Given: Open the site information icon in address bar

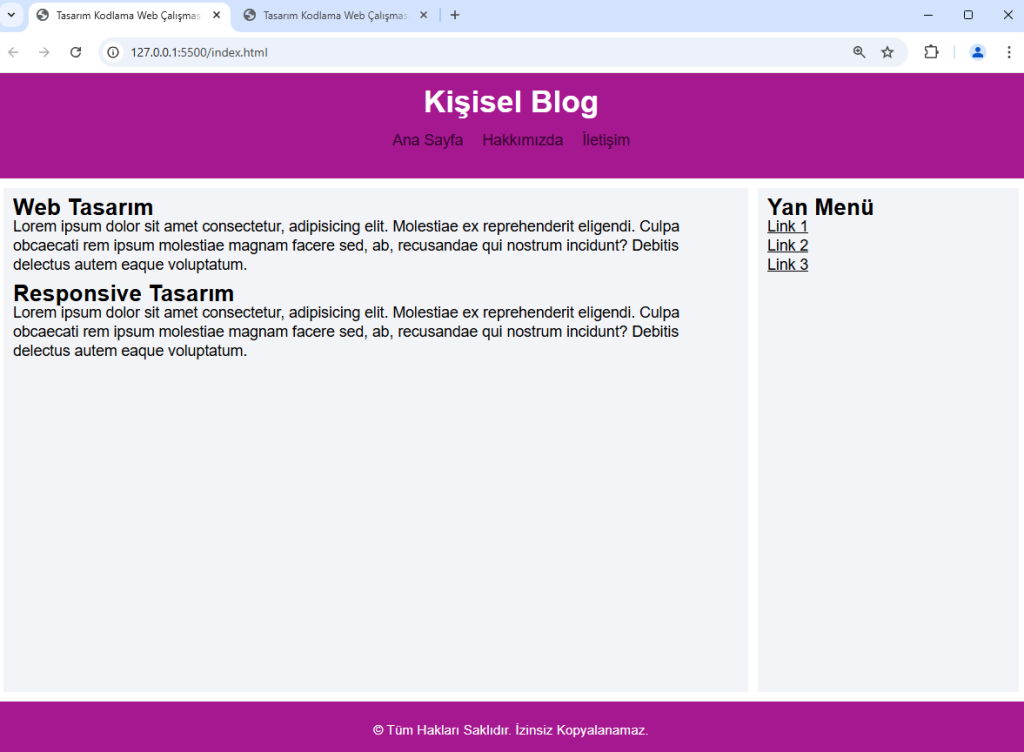Looking at the screenshot, I should pos(113,52).
